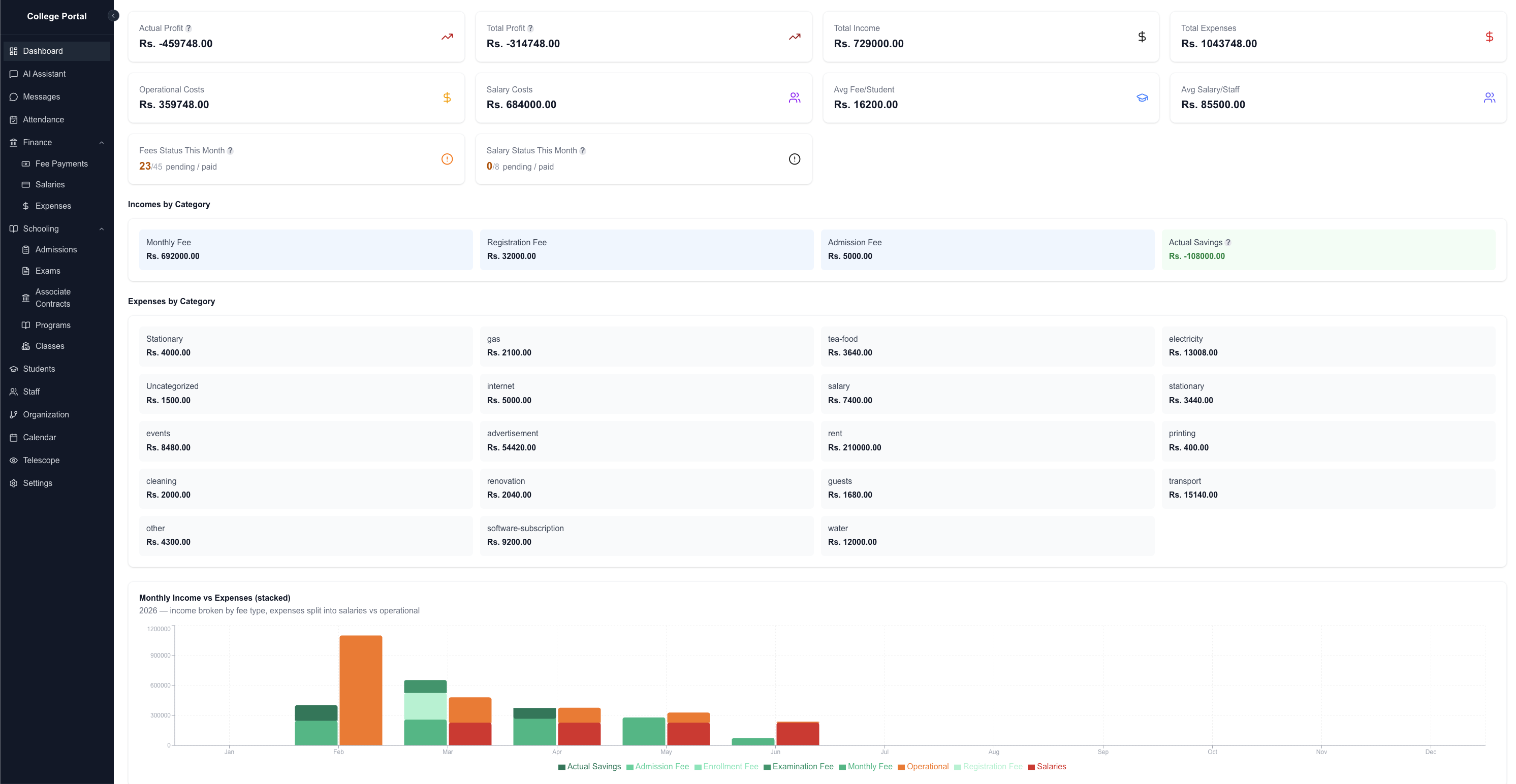Image resolution: width=1516 pixels, height=784 pixels.
Task: Click the Total Profit help question mark
Action: 530,28
